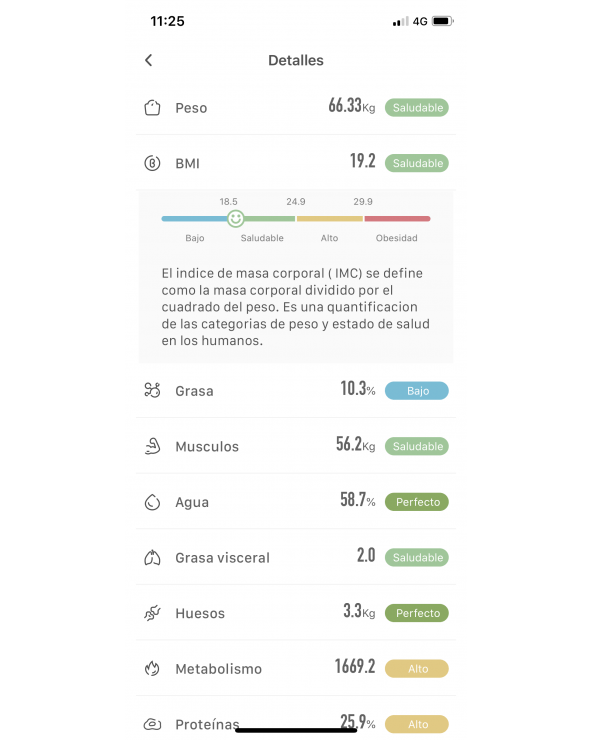The width and height of the screenshot is (592, 740).
Task: Tap the smiley marker on BMI scale
Action: coord(236,219)
